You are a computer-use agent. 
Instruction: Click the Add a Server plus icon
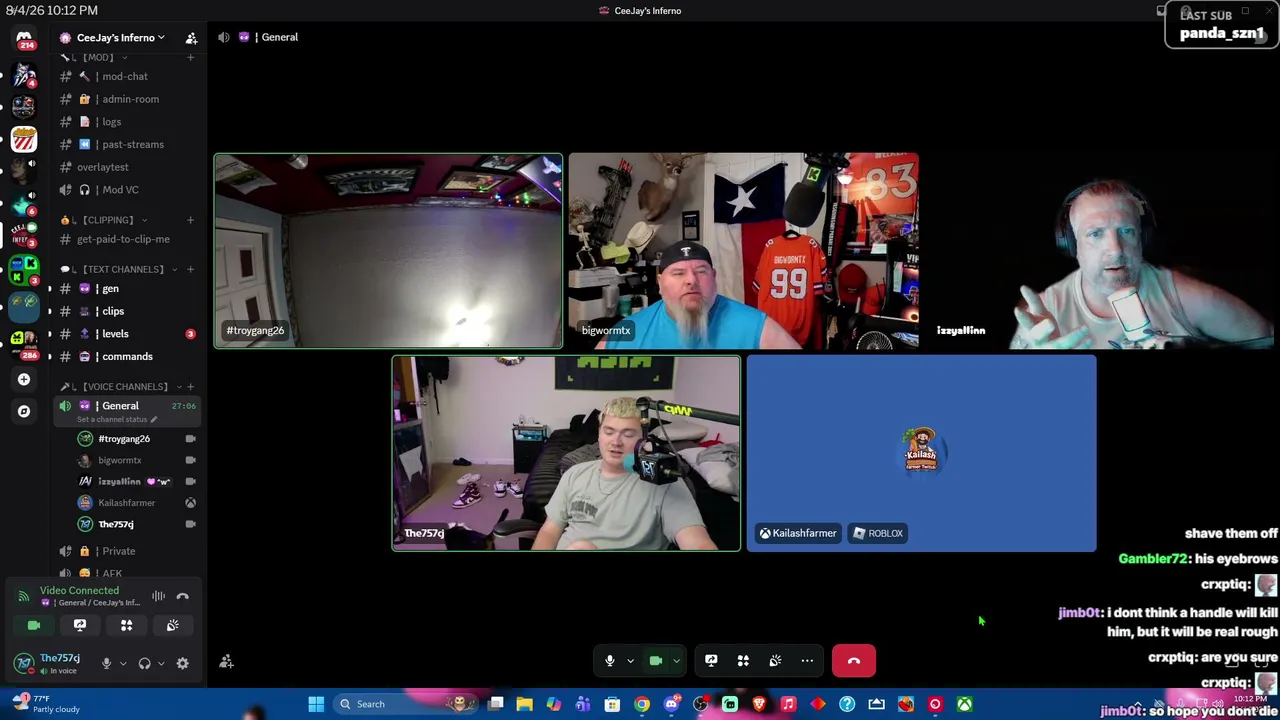coord(24,379)
